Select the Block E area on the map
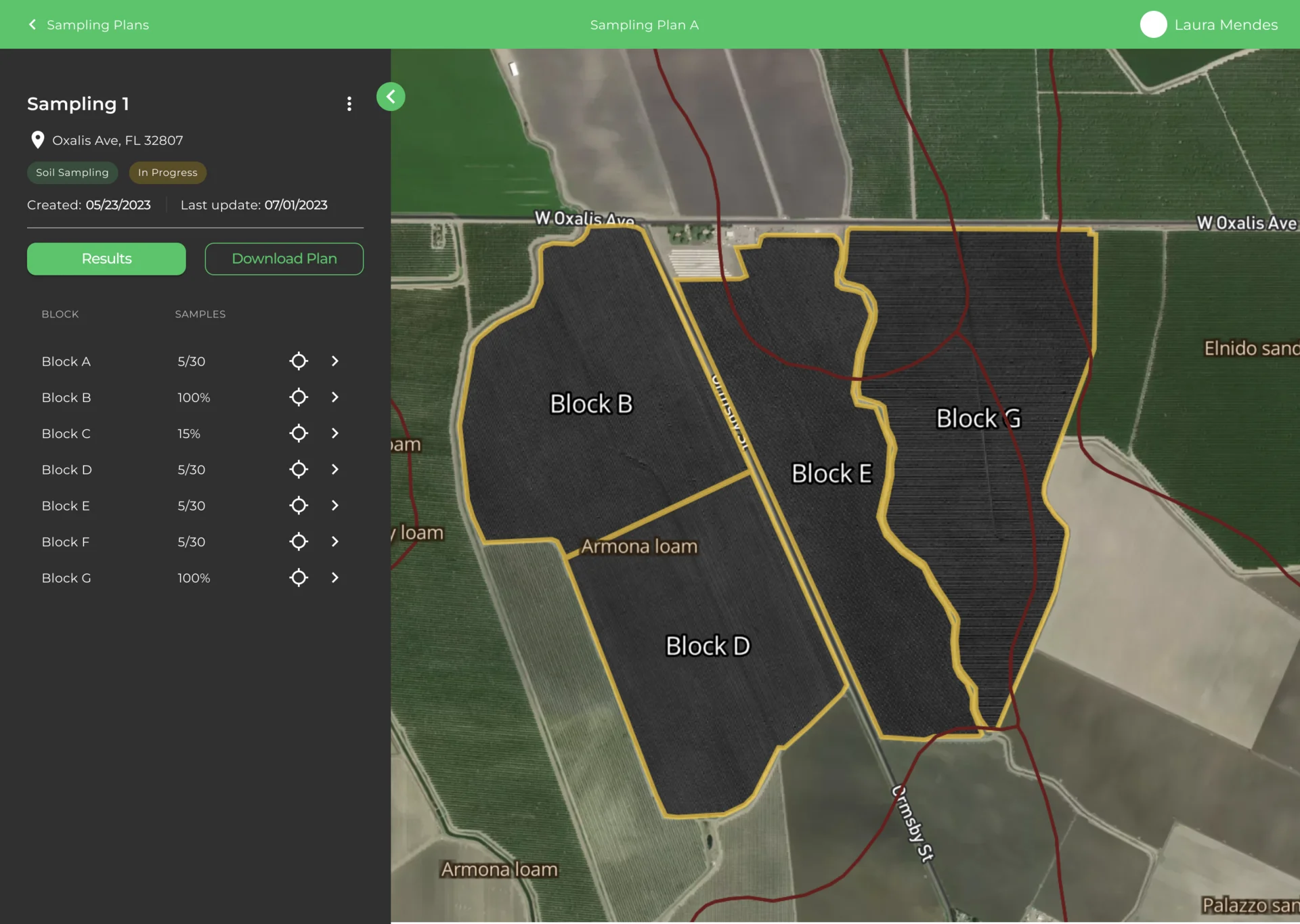 (x=831, y=473)
